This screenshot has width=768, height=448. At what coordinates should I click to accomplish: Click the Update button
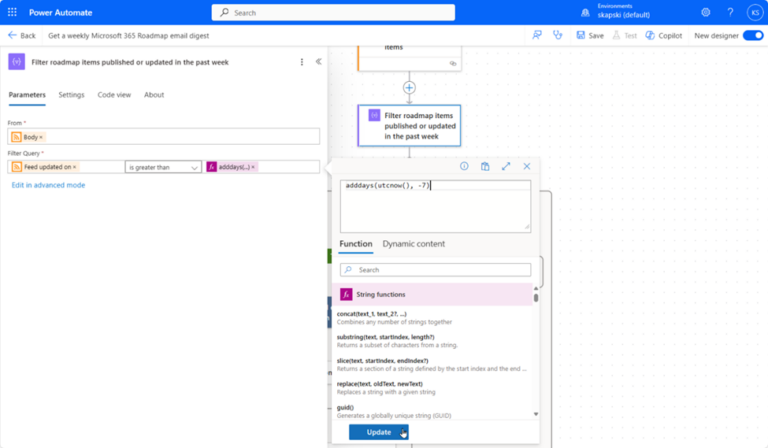tap(379, 432)
